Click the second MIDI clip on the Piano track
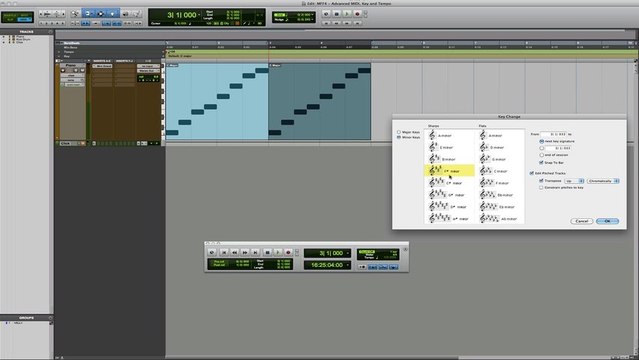The width and height of the screenshot is (639, 360). pyautogui.click(x=320, y=101)
